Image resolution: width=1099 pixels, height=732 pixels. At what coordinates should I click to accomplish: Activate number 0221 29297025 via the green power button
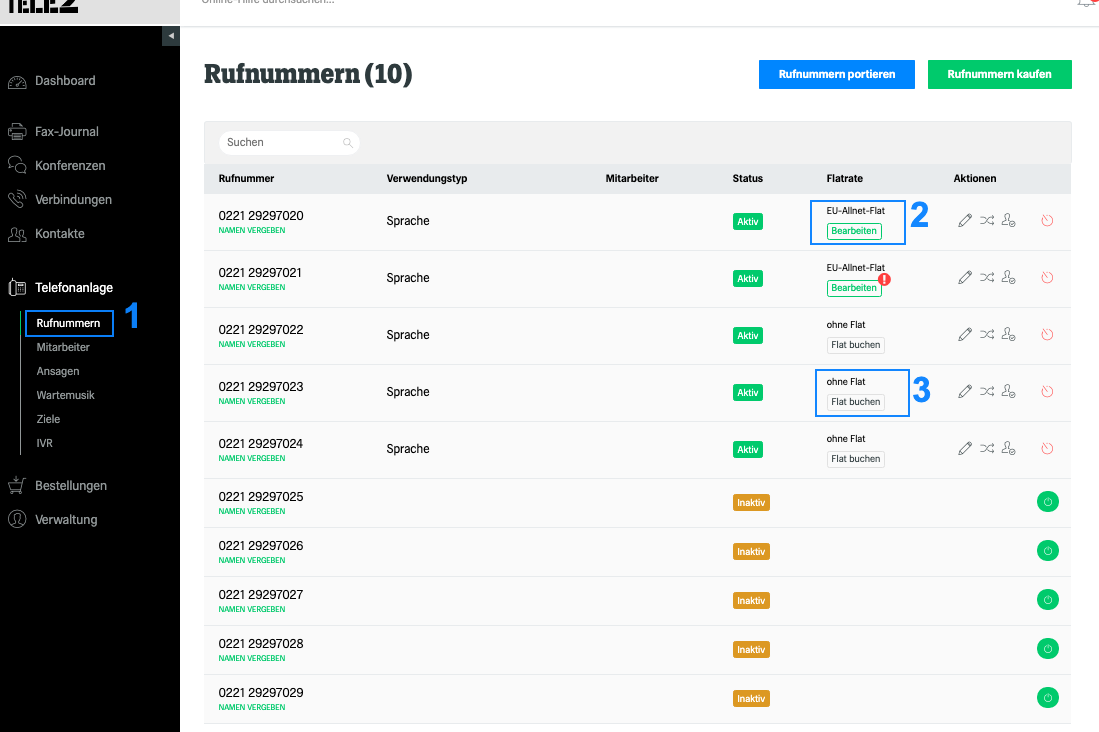click(1048, 501)
